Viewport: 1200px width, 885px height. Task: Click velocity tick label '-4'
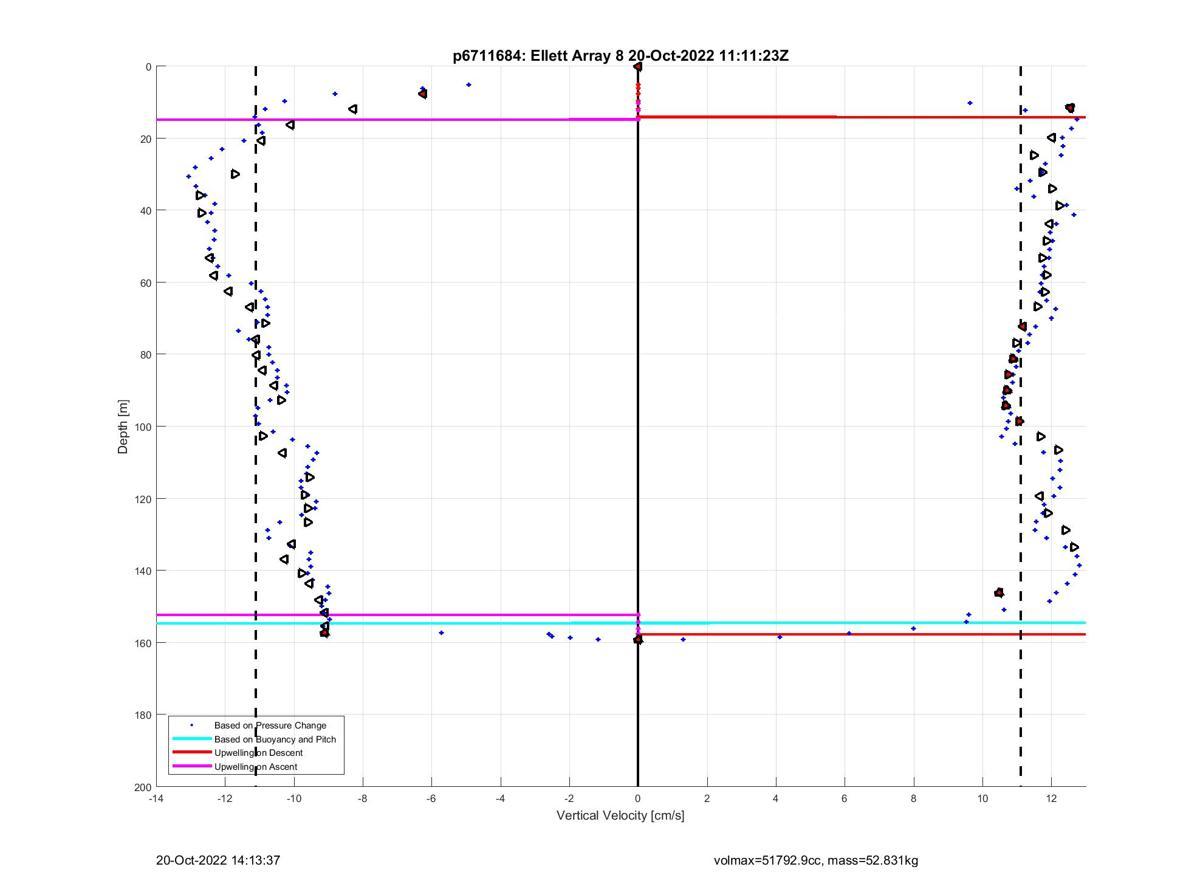500,798
